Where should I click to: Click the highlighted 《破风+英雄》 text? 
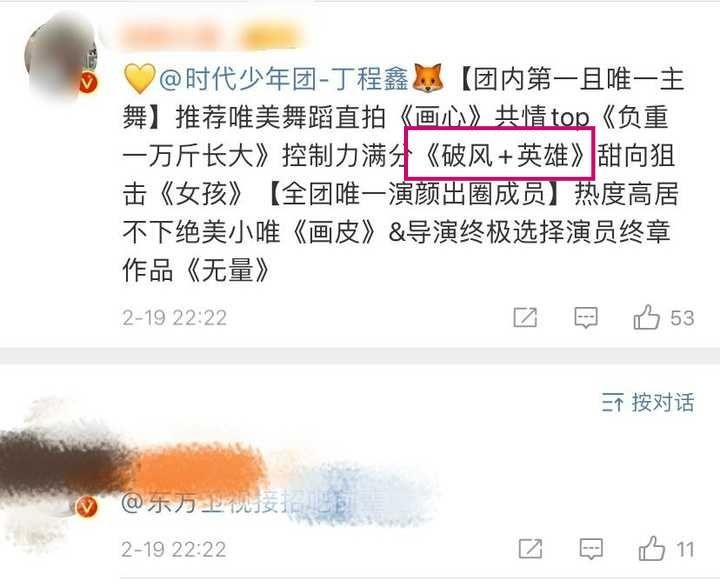(x=502, y=155)
